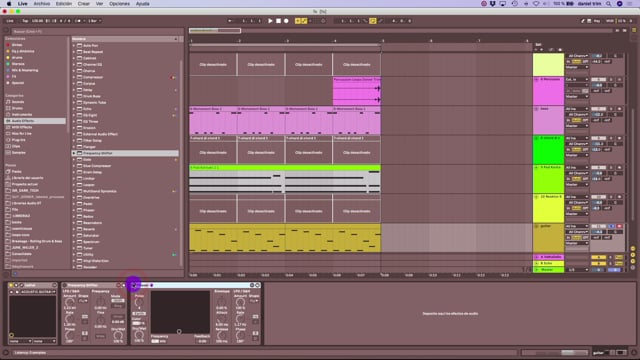Click Frequency Shifter Dry/Wet knob

pyautogui.click(x=118, y=336)
